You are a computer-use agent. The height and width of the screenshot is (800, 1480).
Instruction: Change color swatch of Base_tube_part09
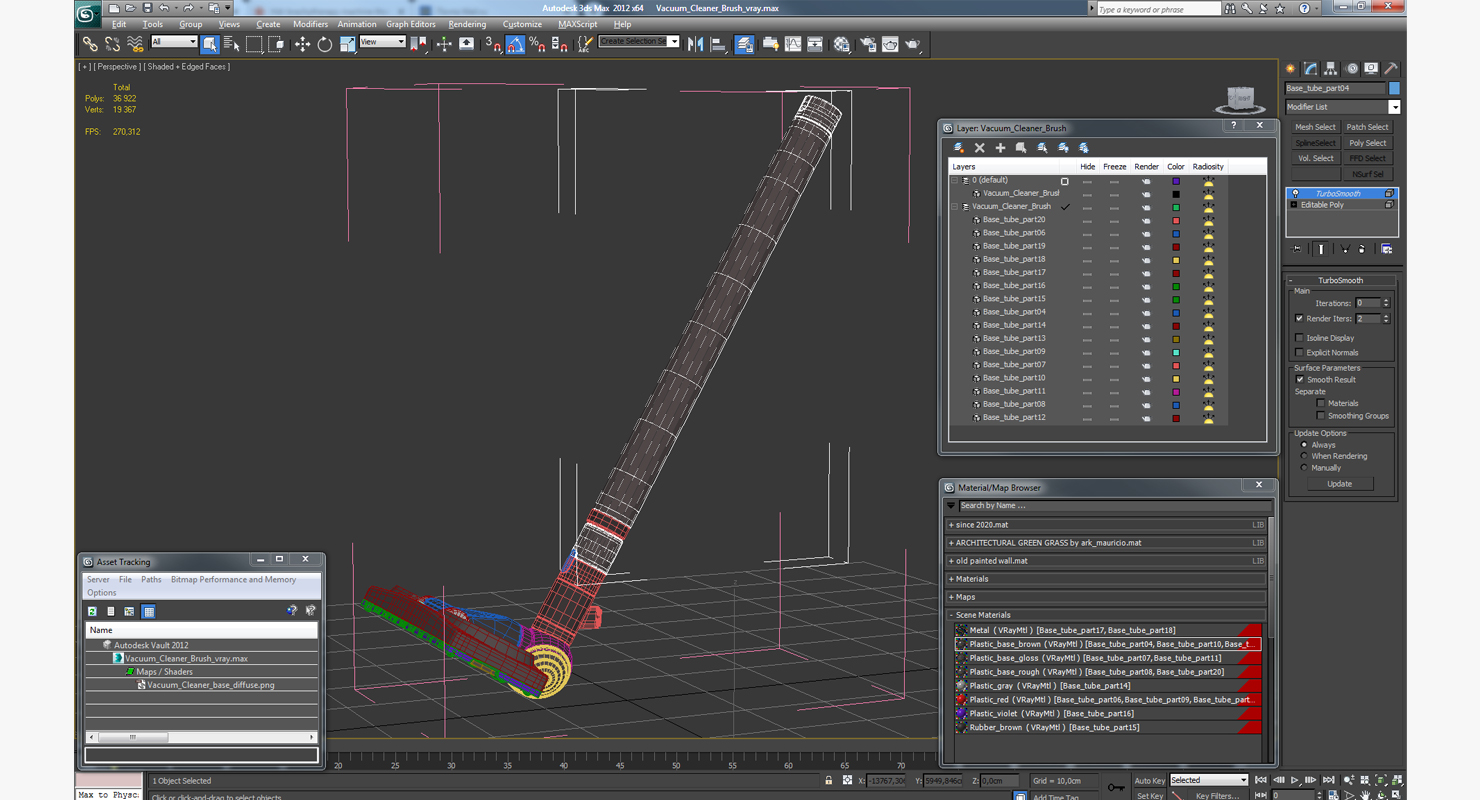(1176, 352)
